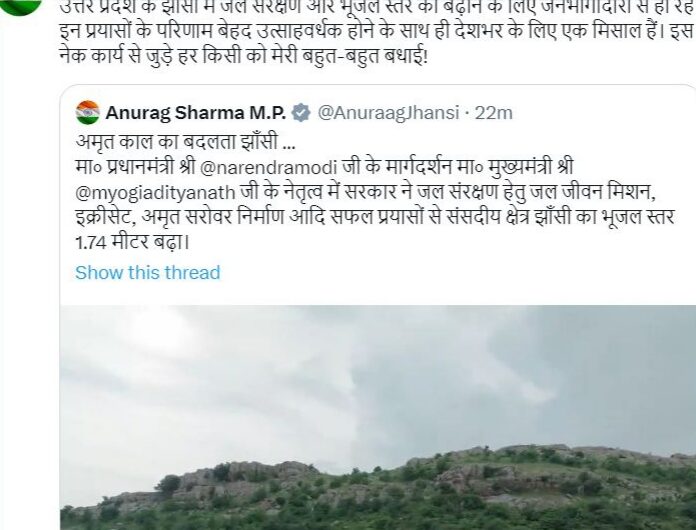Visit the @AnuraagJhansi handle
This screenshot has width=696, height=530.
click(388, 113)
